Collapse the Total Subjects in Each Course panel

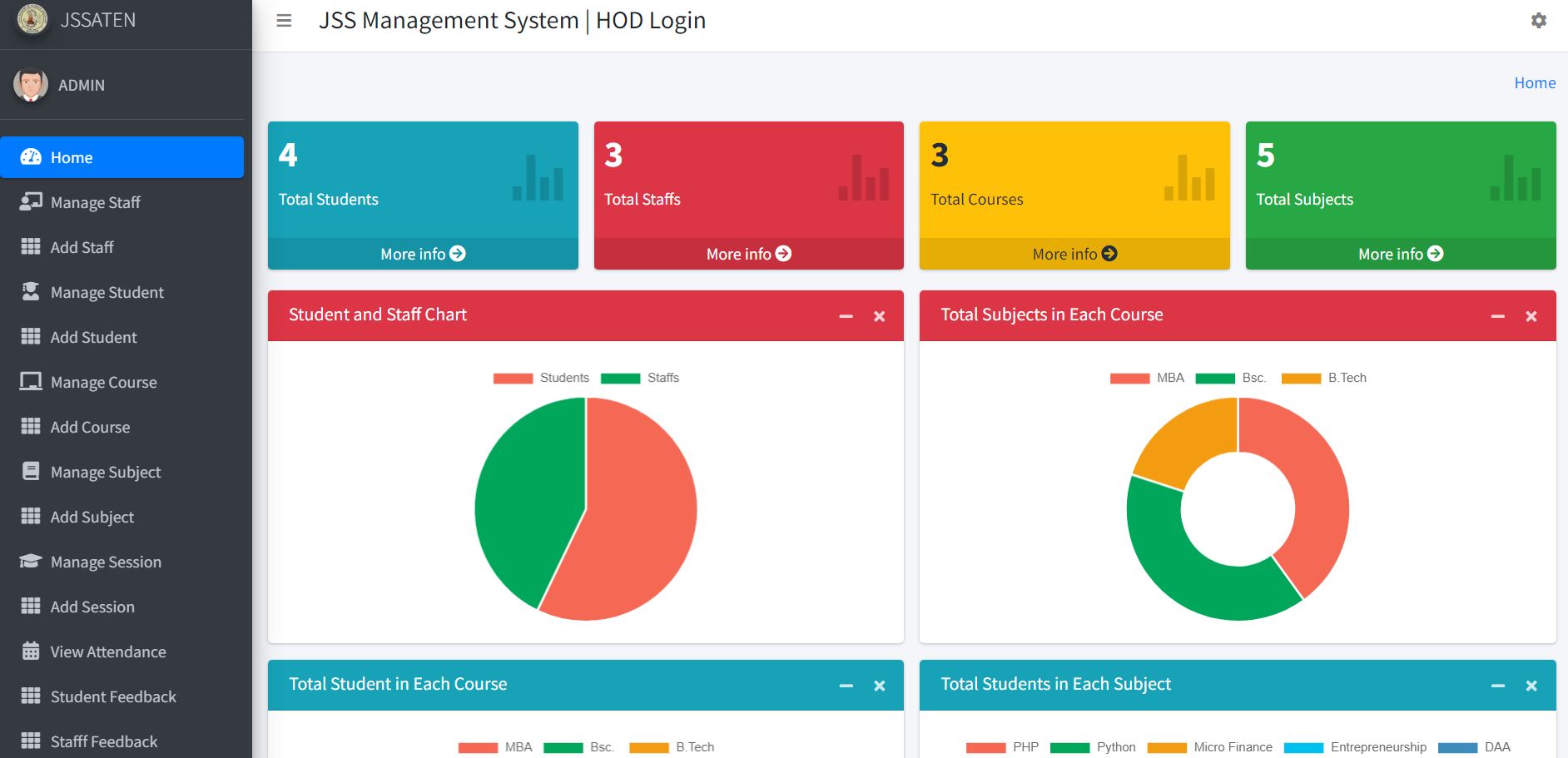(1498, 316)
